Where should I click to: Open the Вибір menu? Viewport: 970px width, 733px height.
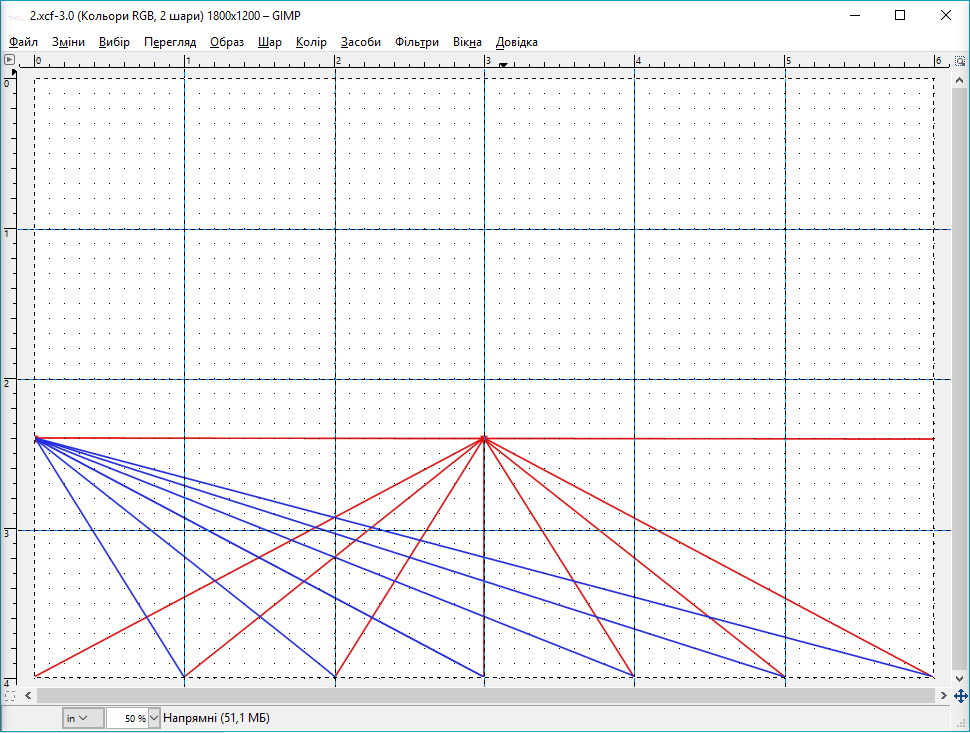coord(114,42)
